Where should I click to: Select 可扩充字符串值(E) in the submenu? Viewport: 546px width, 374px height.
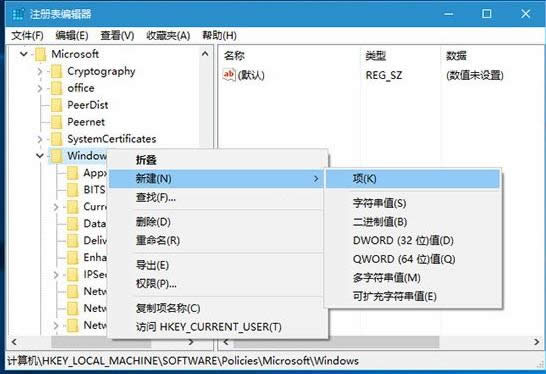pos(413,297)
